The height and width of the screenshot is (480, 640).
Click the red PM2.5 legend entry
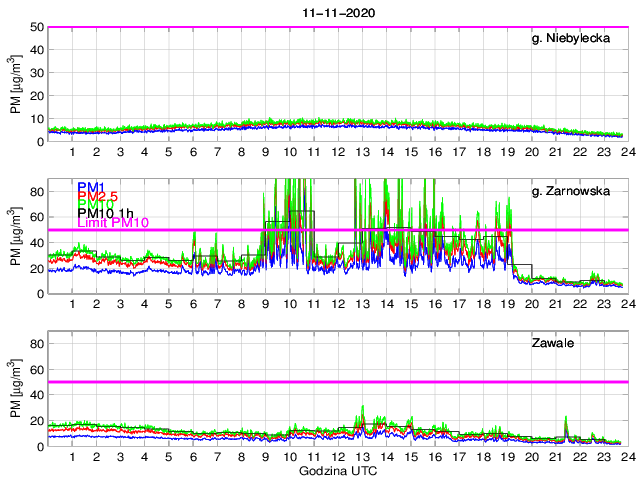pos(97,198)
